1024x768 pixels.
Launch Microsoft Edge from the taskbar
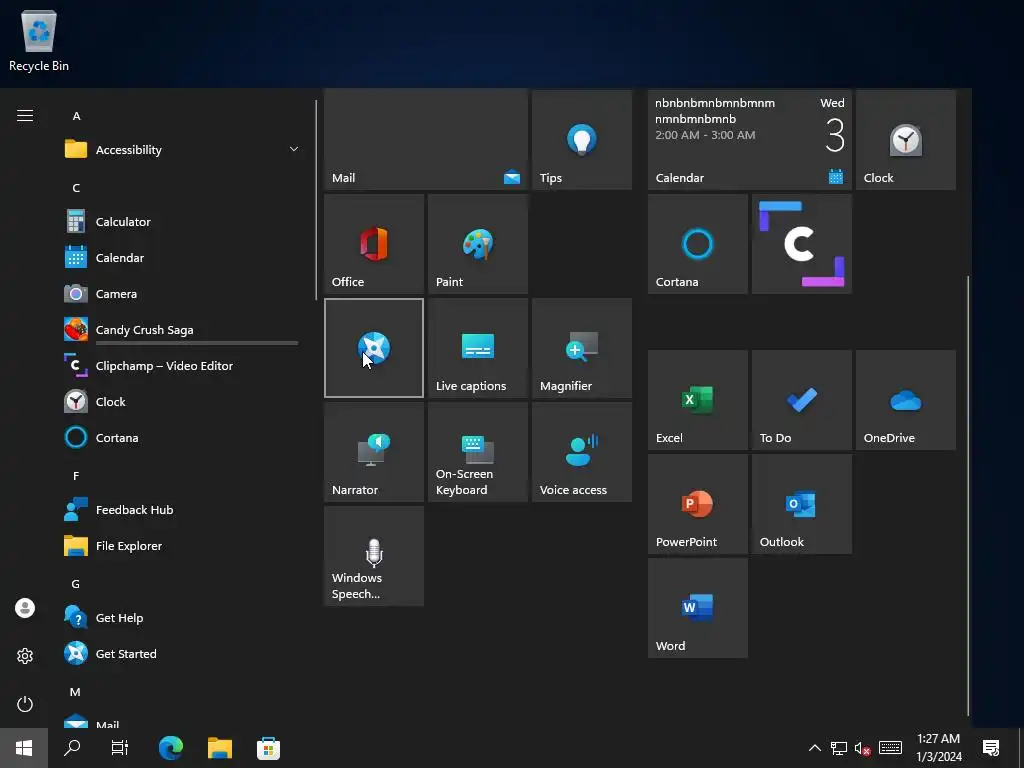click(x=171, y=748)
